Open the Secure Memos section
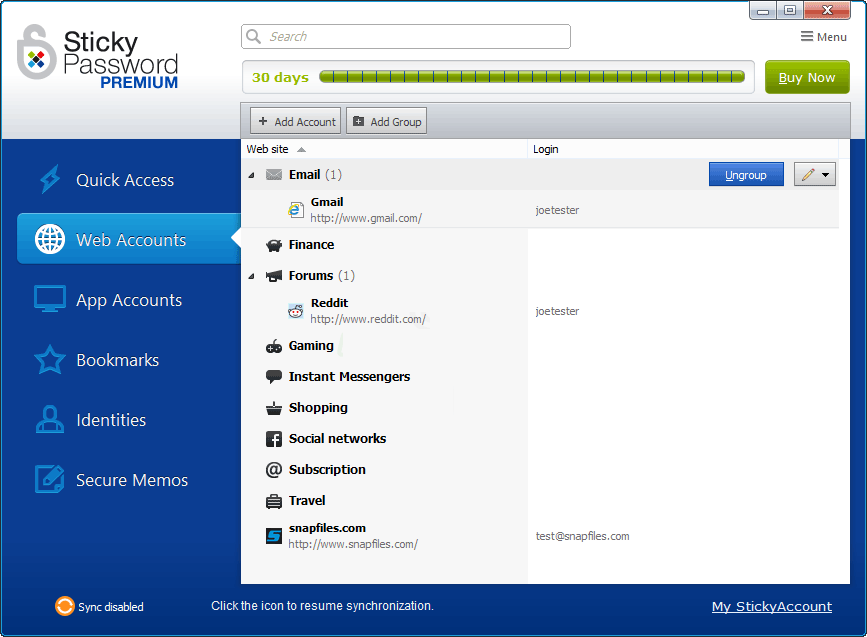This screenshot has width=867, height=637. pyautogui.click(x=130, y=480)
